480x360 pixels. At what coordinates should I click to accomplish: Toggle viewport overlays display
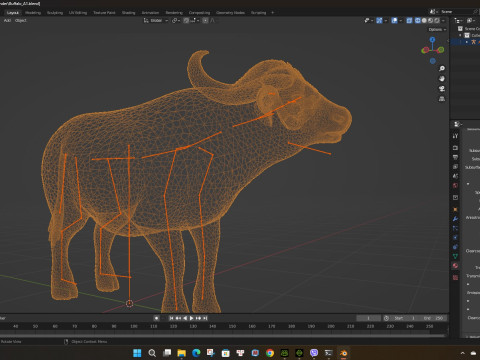pyautogui.click(x=394, y=20)
